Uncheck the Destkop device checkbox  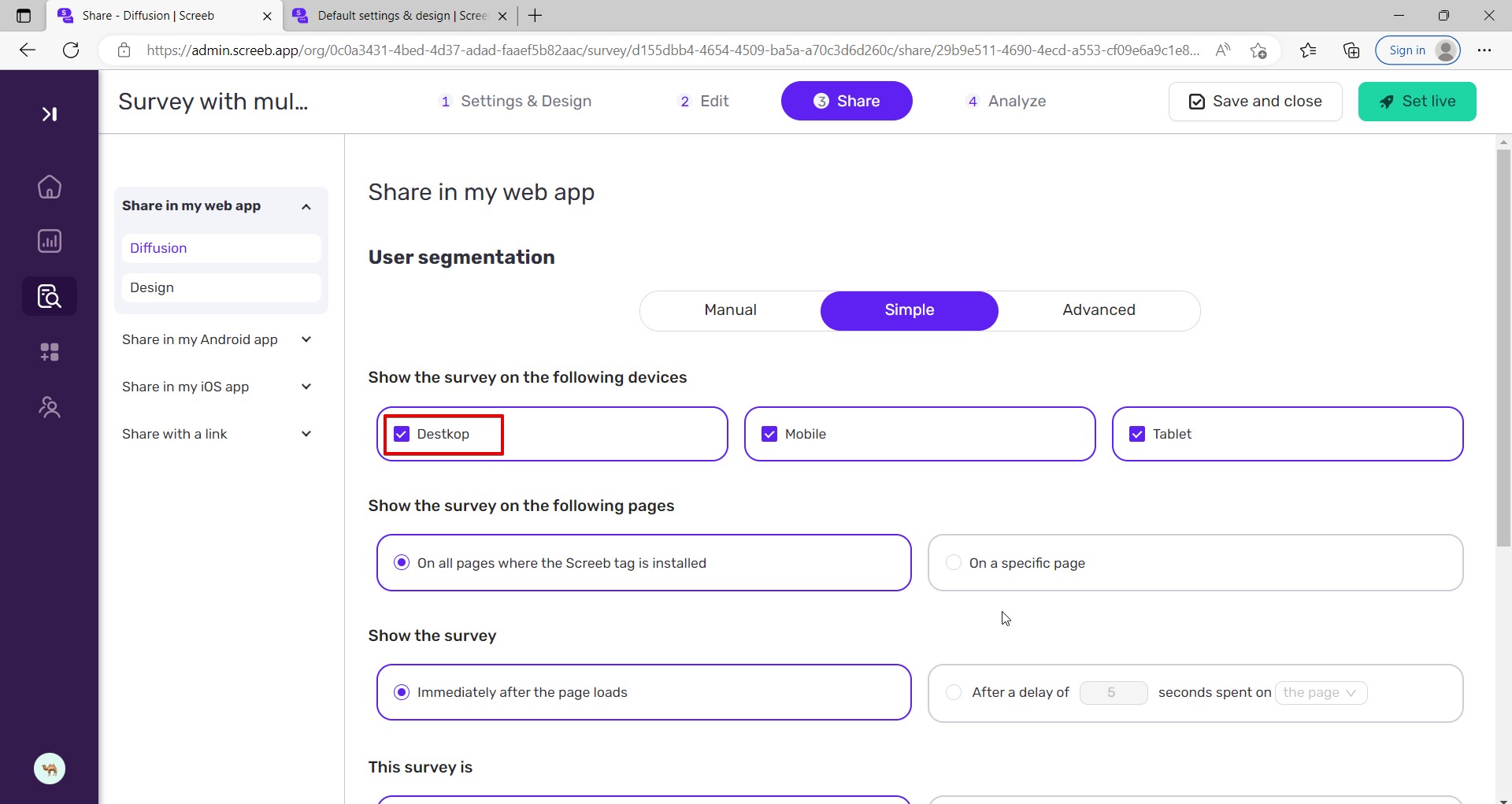[402, 434]
